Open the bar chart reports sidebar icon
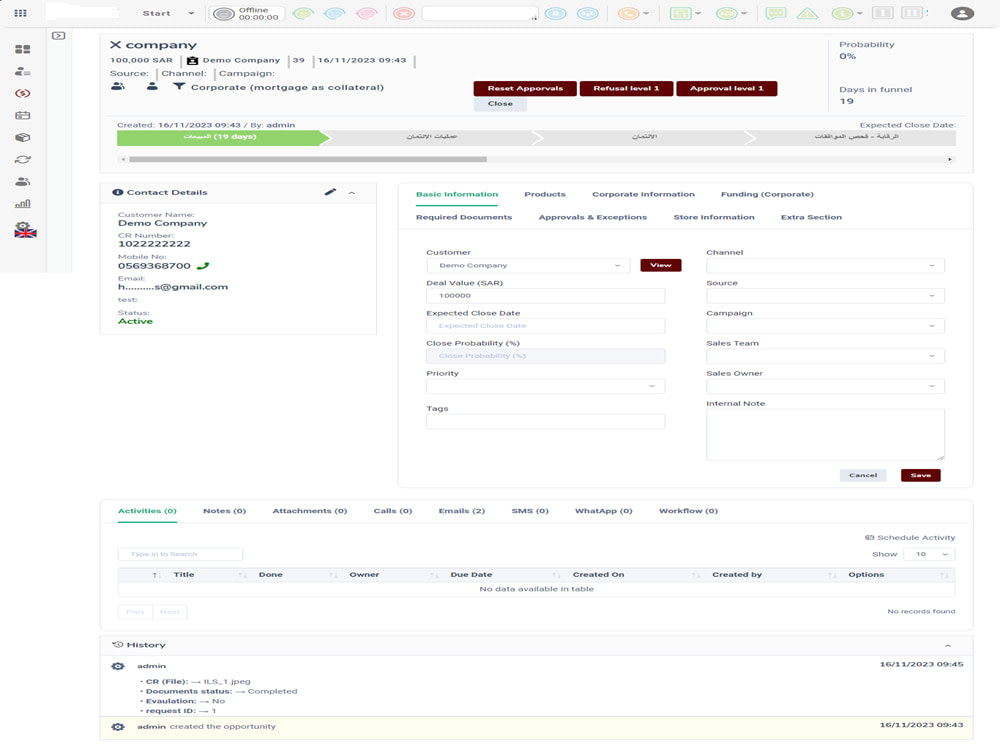Viewport: 1000px width, 750px height. (x=23, y=203)
